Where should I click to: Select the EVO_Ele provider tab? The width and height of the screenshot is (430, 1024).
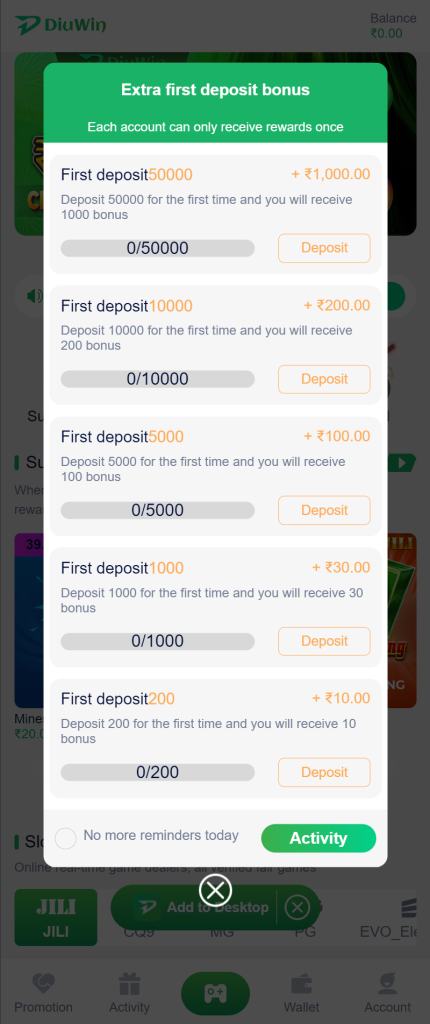[x=392, y=918]
